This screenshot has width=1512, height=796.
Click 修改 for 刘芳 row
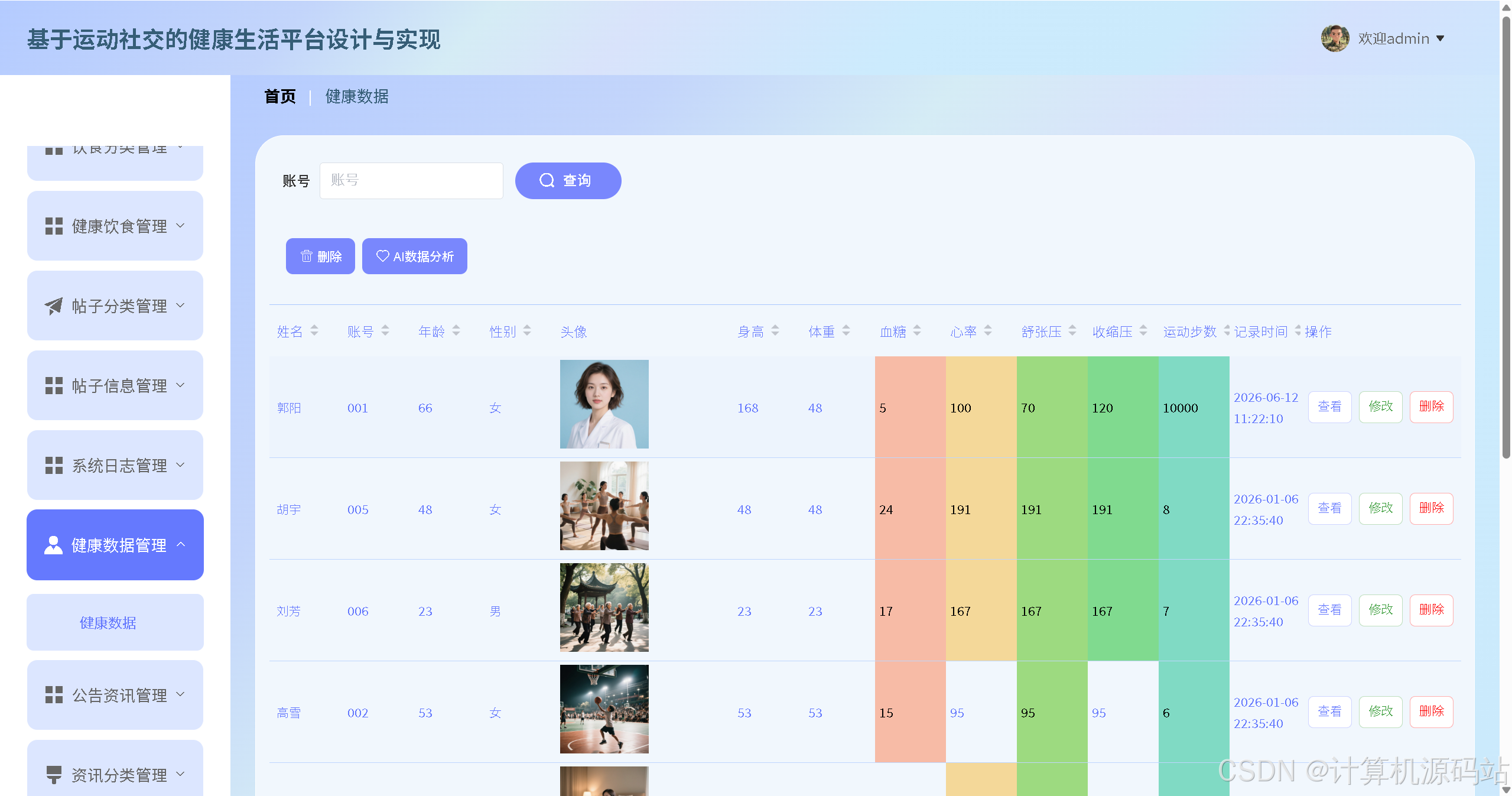tap(1380, 610)
